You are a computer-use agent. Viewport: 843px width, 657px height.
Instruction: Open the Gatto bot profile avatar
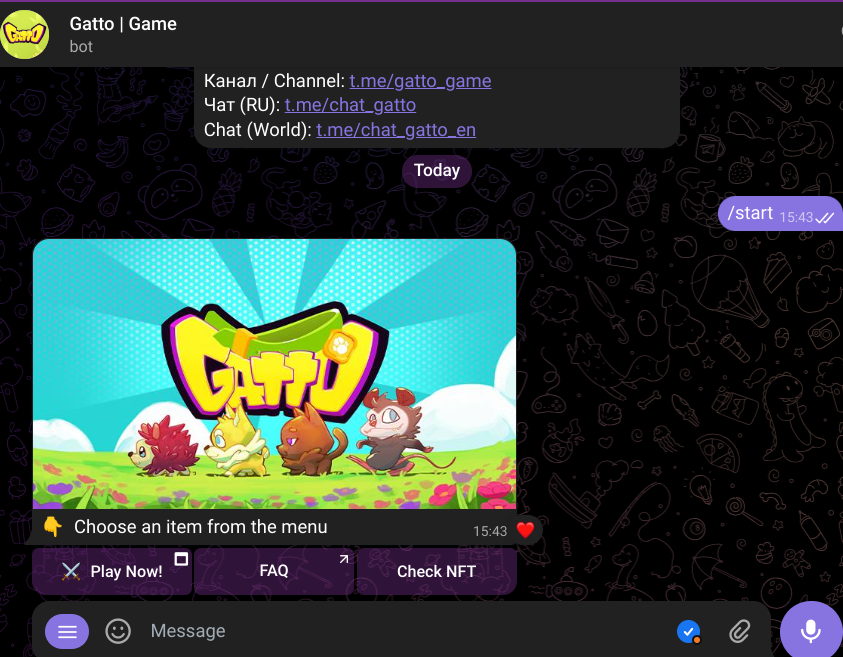point(24,34)
